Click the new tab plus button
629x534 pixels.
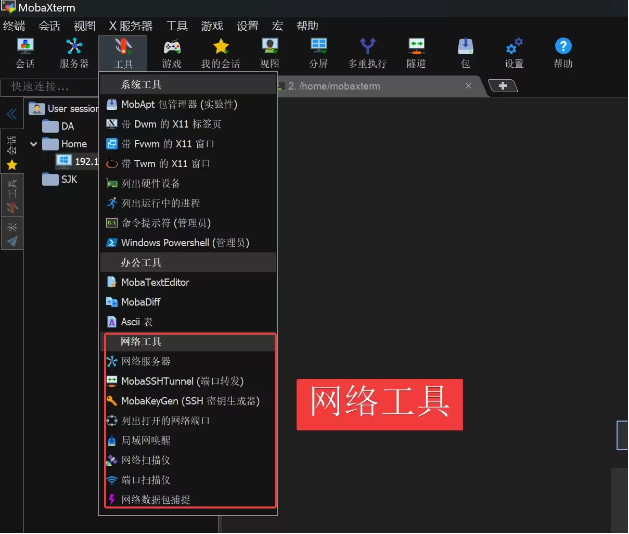pos(502,86)
